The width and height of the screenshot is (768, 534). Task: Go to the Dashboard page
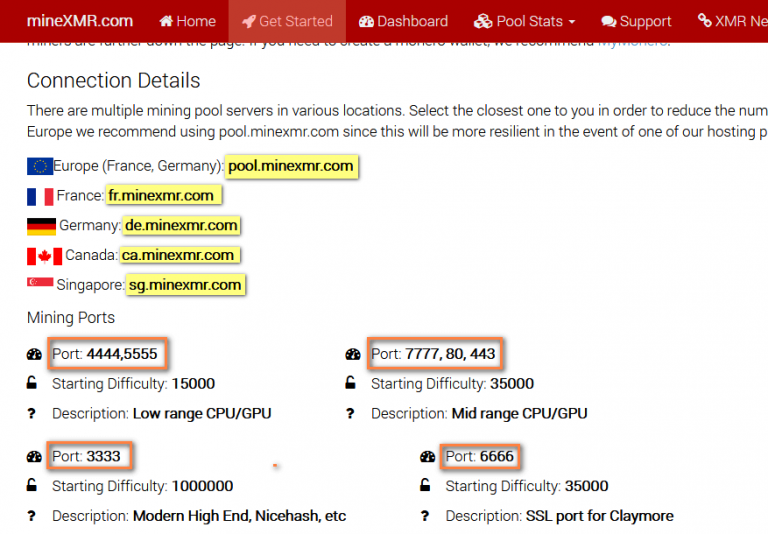tap(403, 21)
